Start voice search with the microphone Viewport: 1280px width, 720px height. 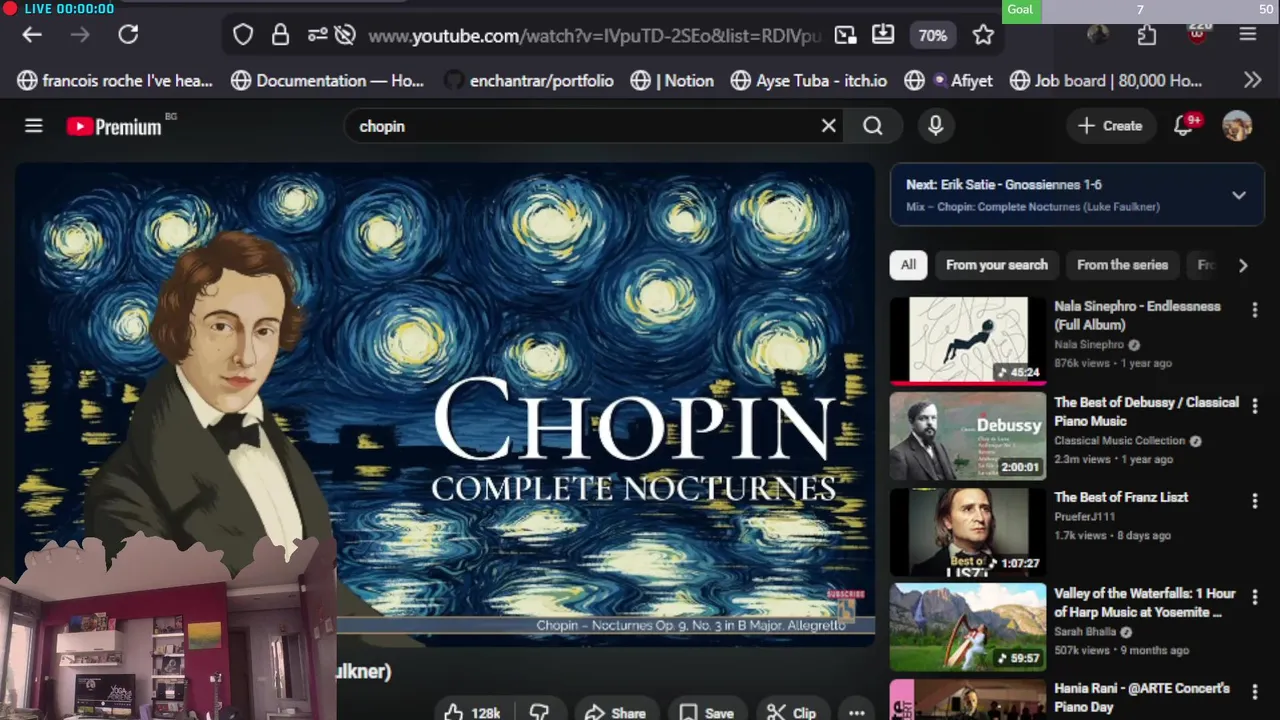click(x=935, y=126)
